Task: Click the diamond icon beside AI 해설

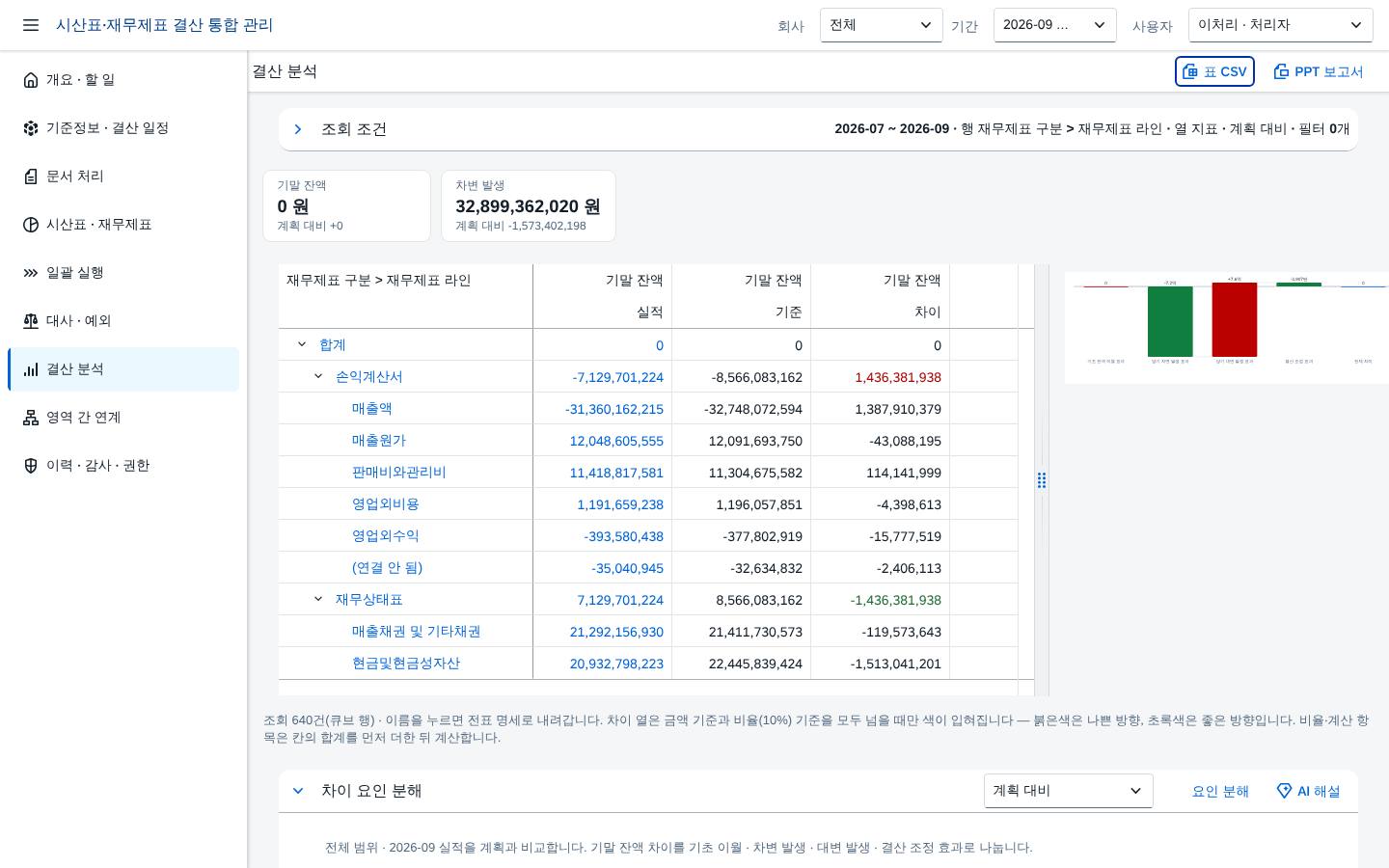Action: click(1284, 791)
